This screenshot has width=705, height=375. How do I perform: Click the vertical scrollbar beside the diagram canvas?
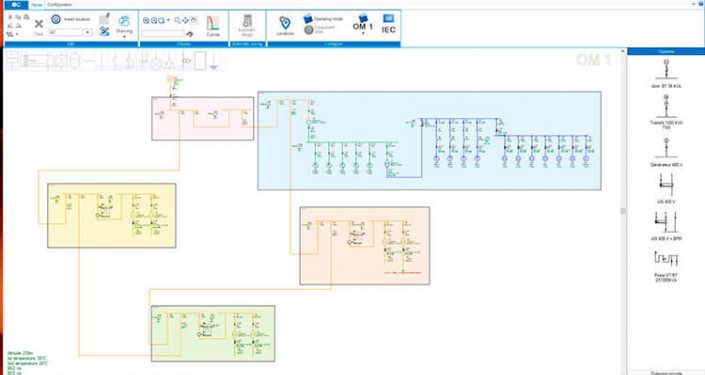coord(623,211)
